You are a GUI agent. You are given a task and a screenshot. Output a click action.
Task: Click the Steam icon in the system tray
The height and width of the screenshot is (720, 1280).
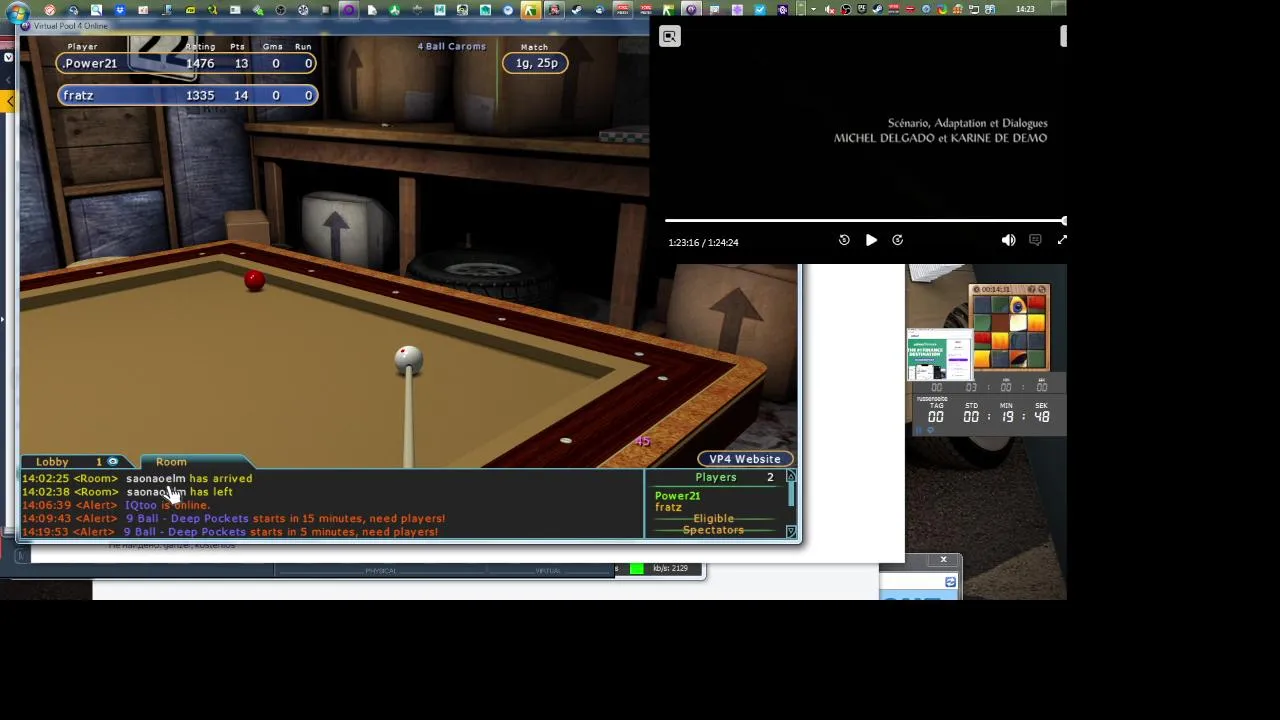(878, 9)
